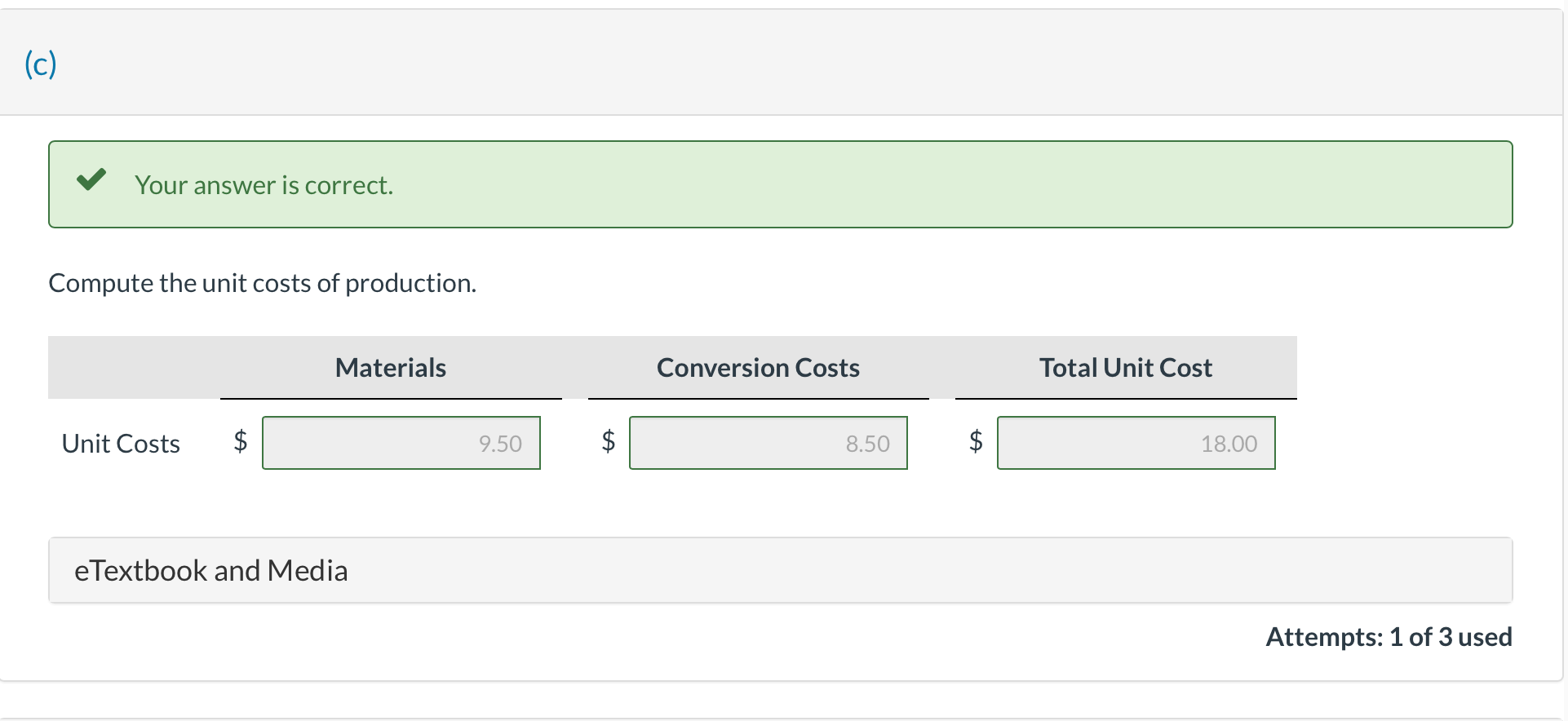Click the blank header cell above Unit Costs
This screenshot has height=721, width=1568.
(134, 368)
